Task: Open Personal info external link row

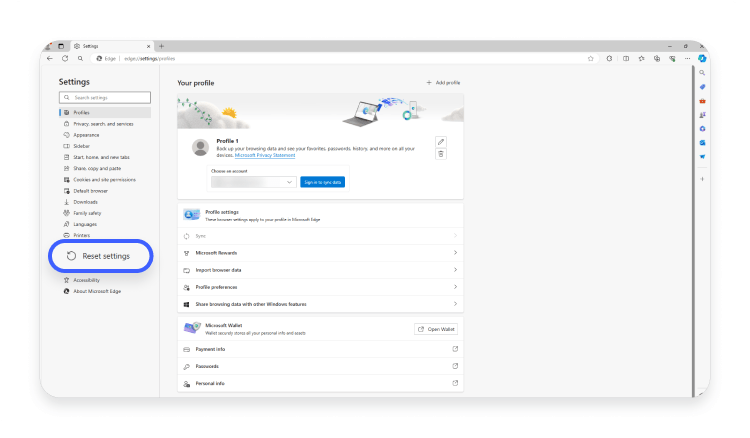Action: pyautogui.click(x=320, y=383)
